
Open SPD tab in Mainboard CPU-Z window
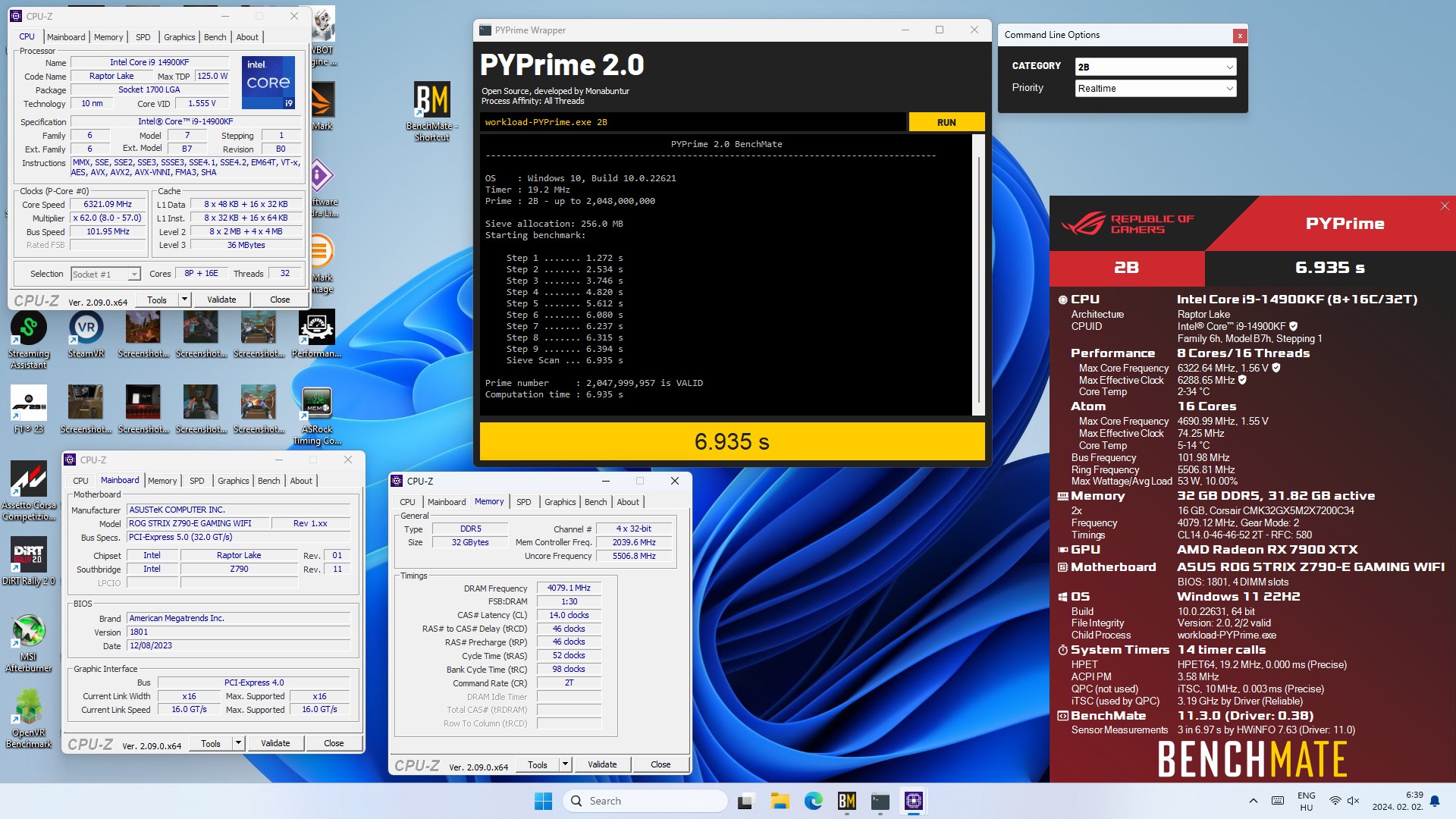pyautogui.click(x=196, y=481)
